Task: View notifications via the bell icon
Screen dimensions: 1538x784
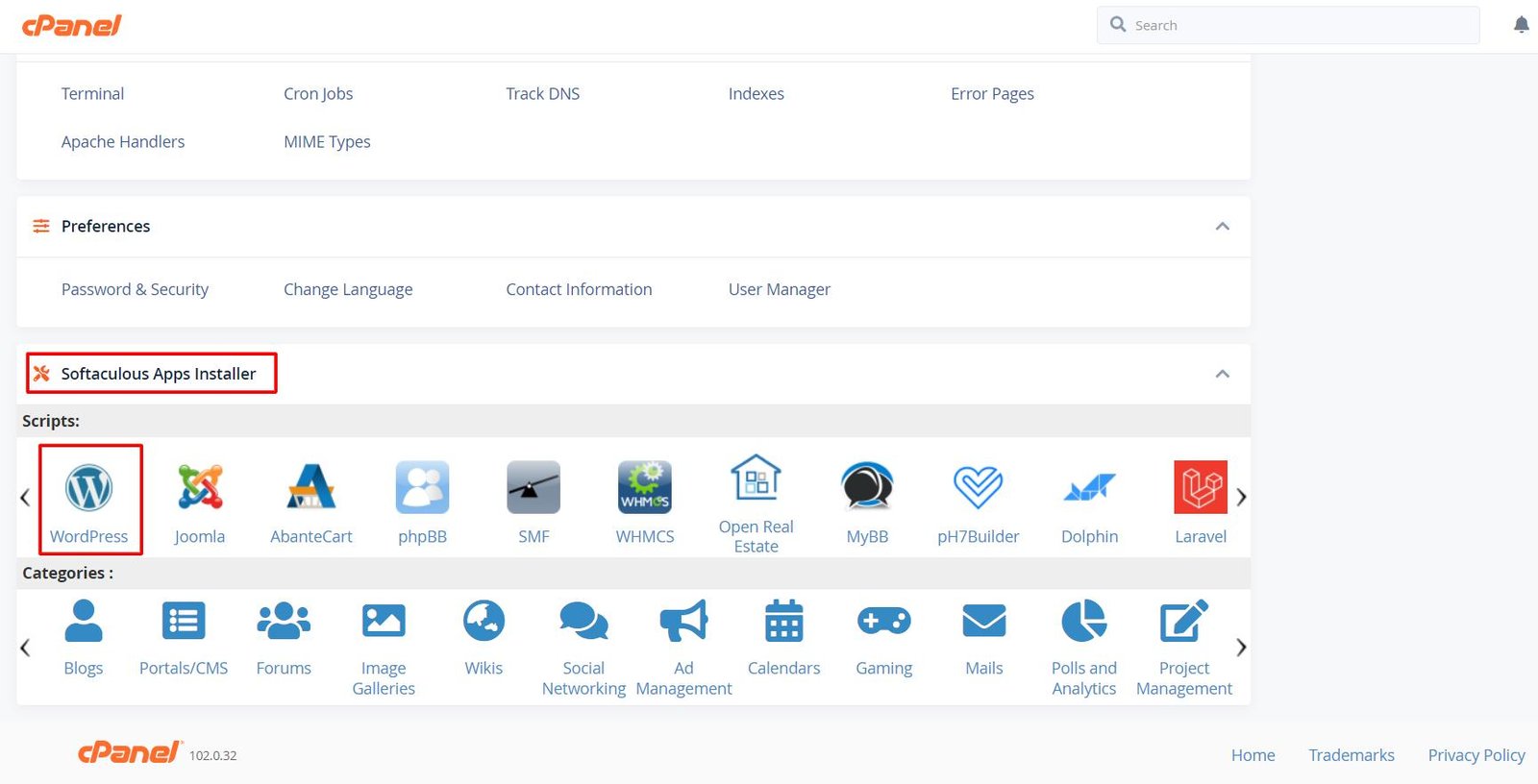Action: 1521,25
